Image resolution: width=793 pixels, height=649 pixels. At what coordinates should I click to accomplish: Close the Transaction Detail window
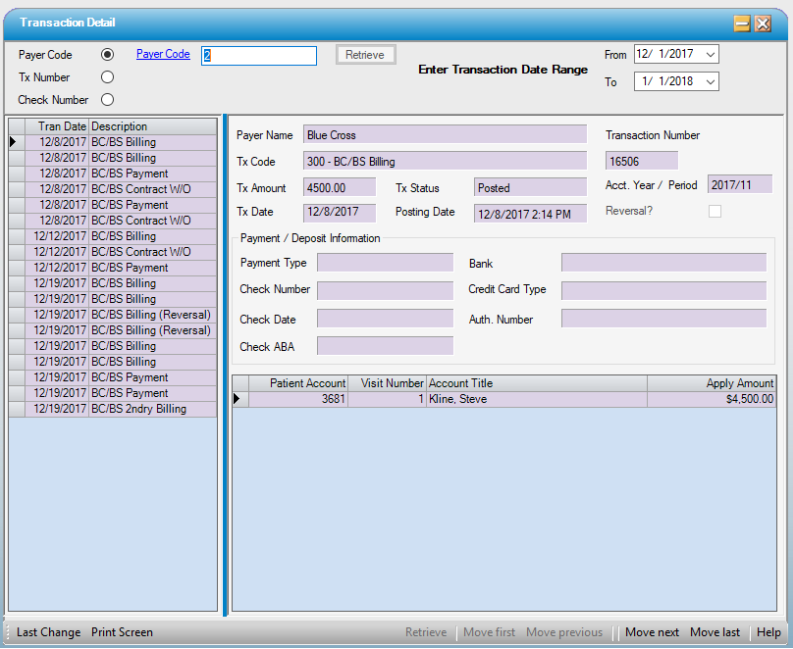coord(763,24)
